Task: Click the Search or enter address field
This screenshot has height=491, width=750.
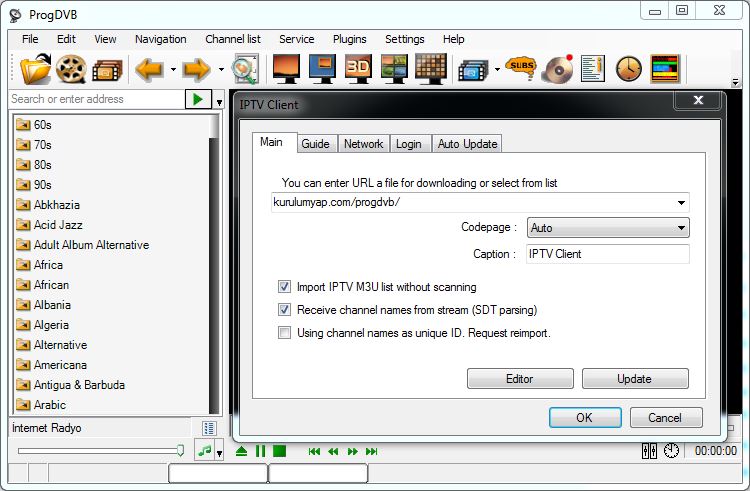Action: (97, 99)
